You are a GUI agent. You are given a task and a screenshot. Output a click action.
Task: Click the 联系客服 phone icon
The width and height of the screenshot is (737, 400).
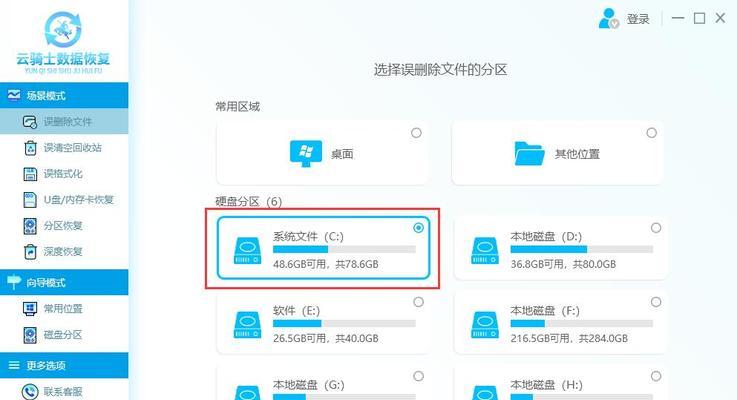30,392
